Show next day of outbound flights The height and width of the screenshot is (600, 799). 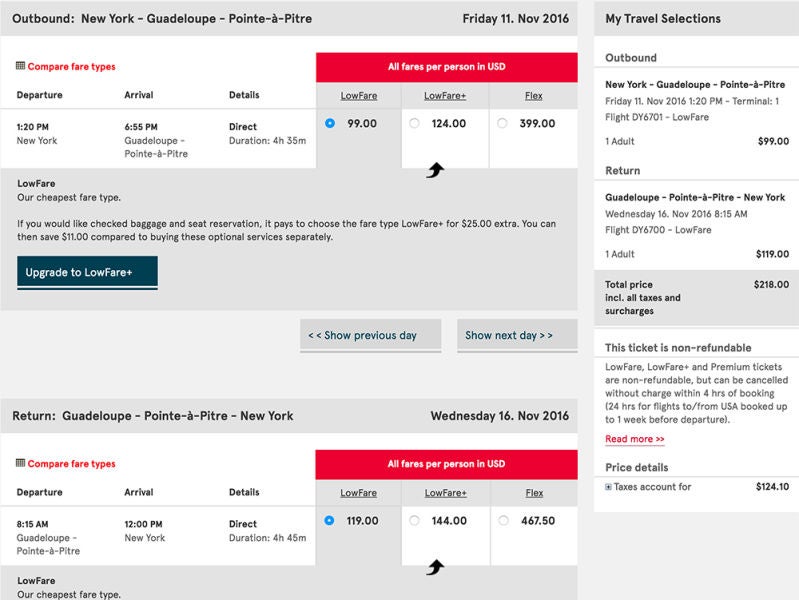pyautogui.click(x=517, y=335)
